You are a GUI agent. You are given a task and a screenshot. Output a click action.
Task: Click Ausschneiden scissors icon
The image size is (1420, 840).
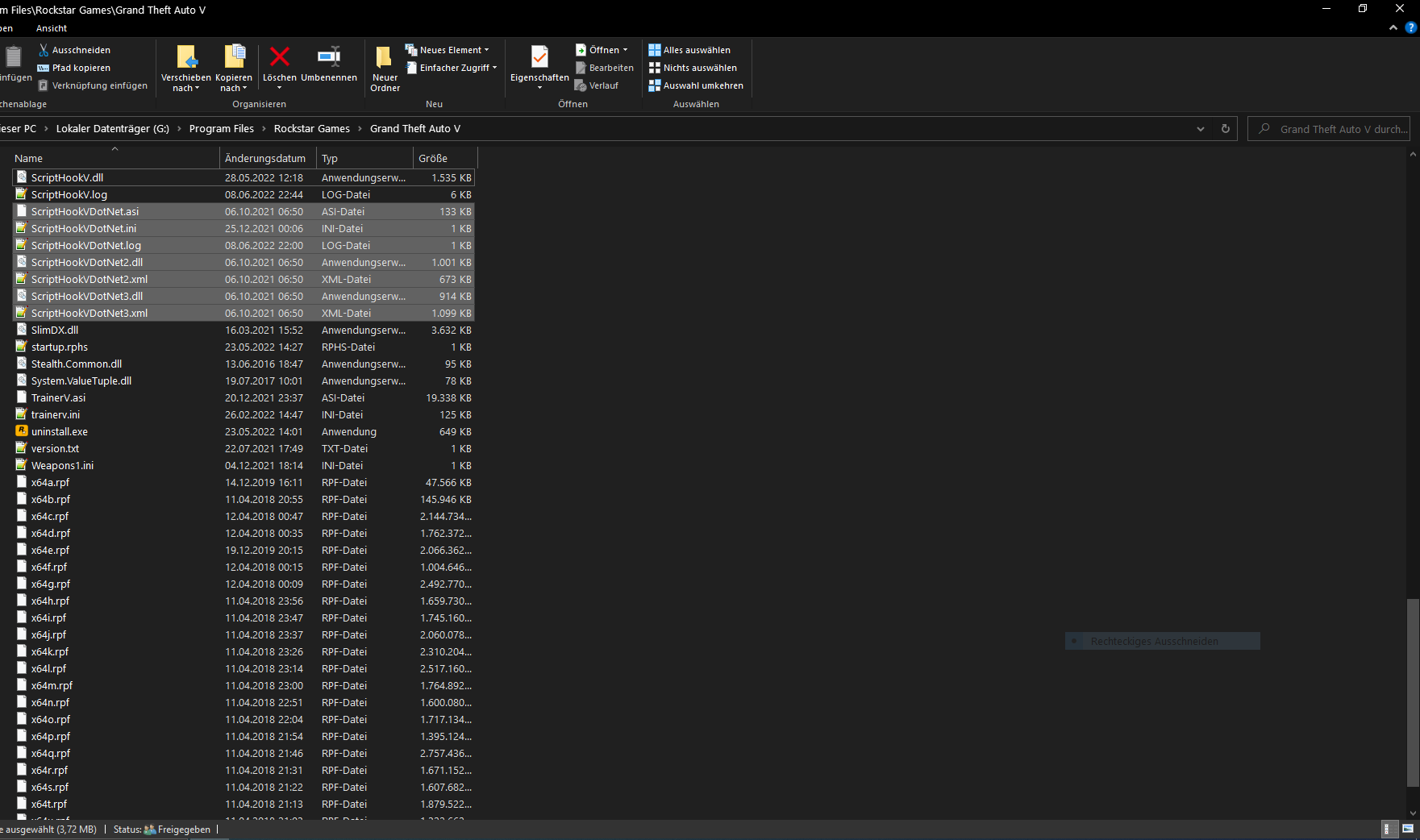pos(44,50)
